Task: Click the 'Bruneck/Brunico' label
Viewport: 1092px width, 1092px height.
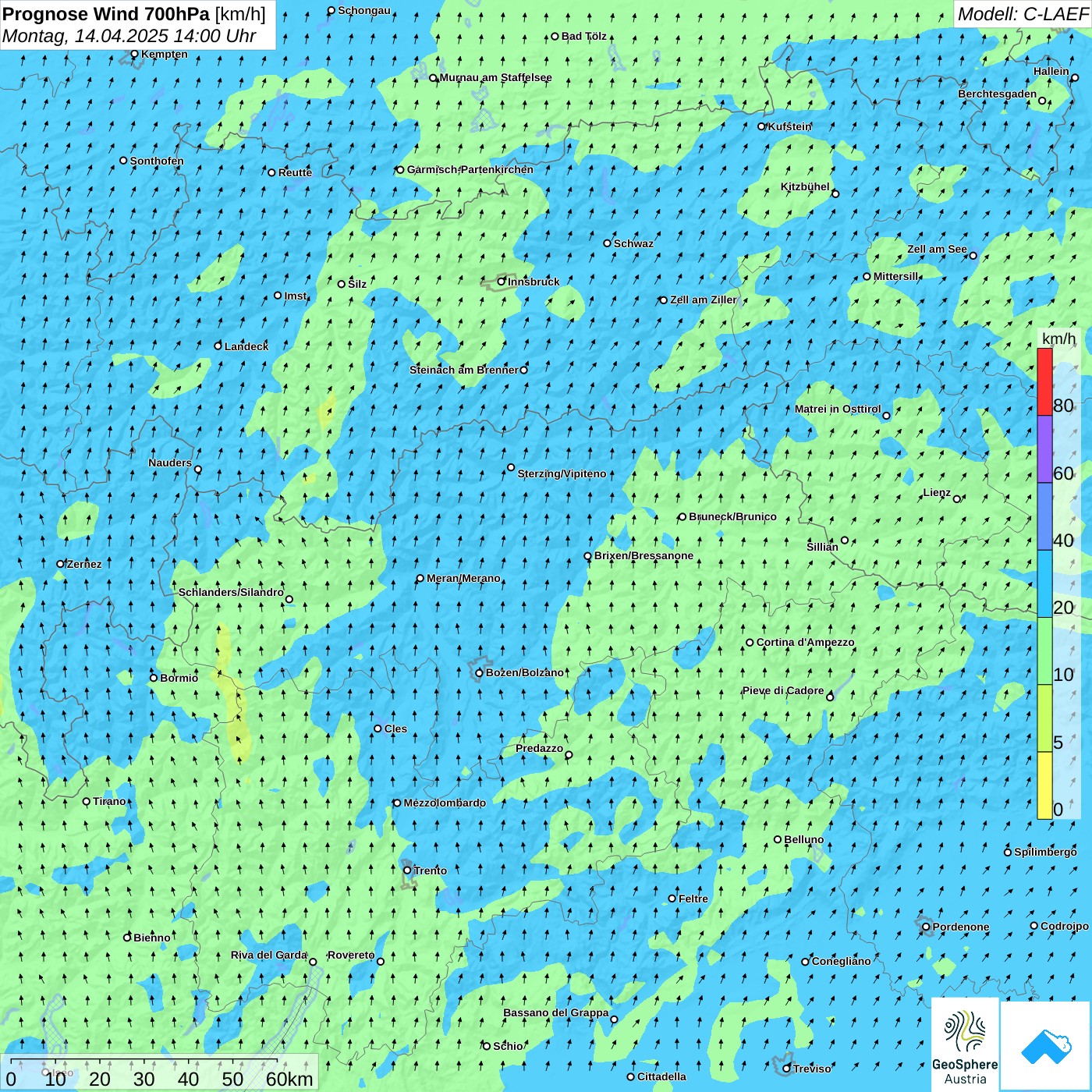Action: 732,516
